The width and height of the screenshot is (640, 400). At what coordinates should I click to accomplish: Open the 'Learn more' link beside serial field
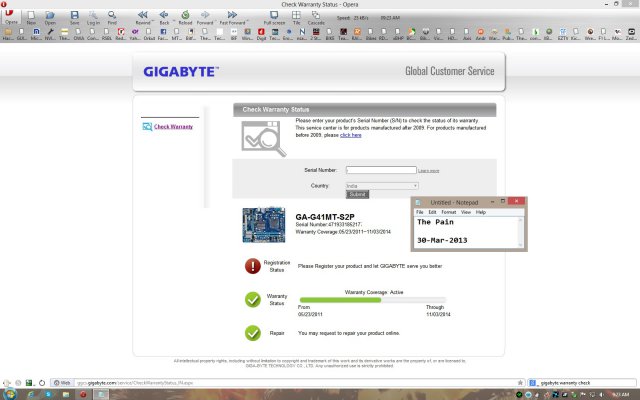pos(429,171)
